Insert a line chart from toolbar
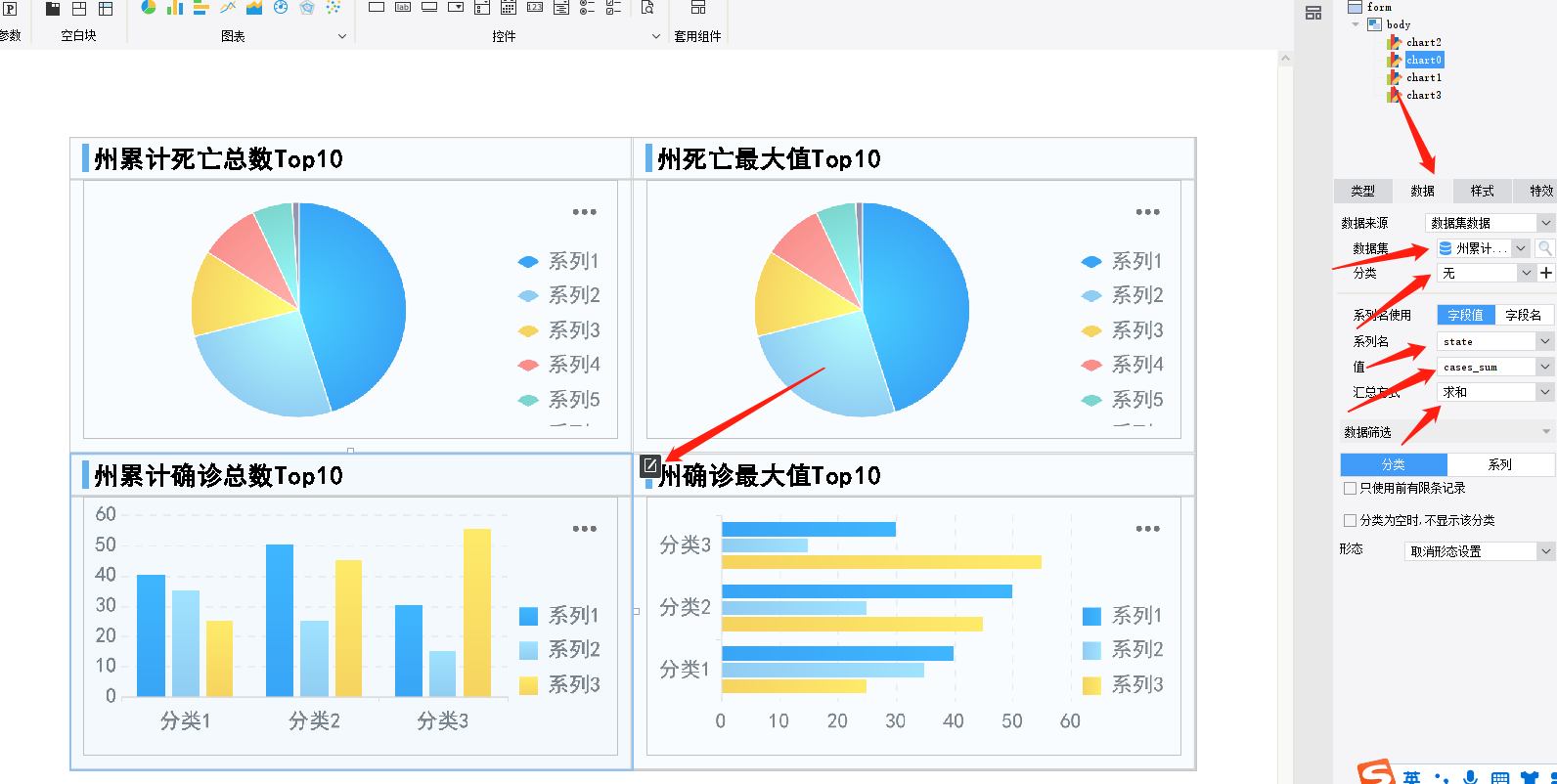 pyautogui.click(x=228, y=8)
